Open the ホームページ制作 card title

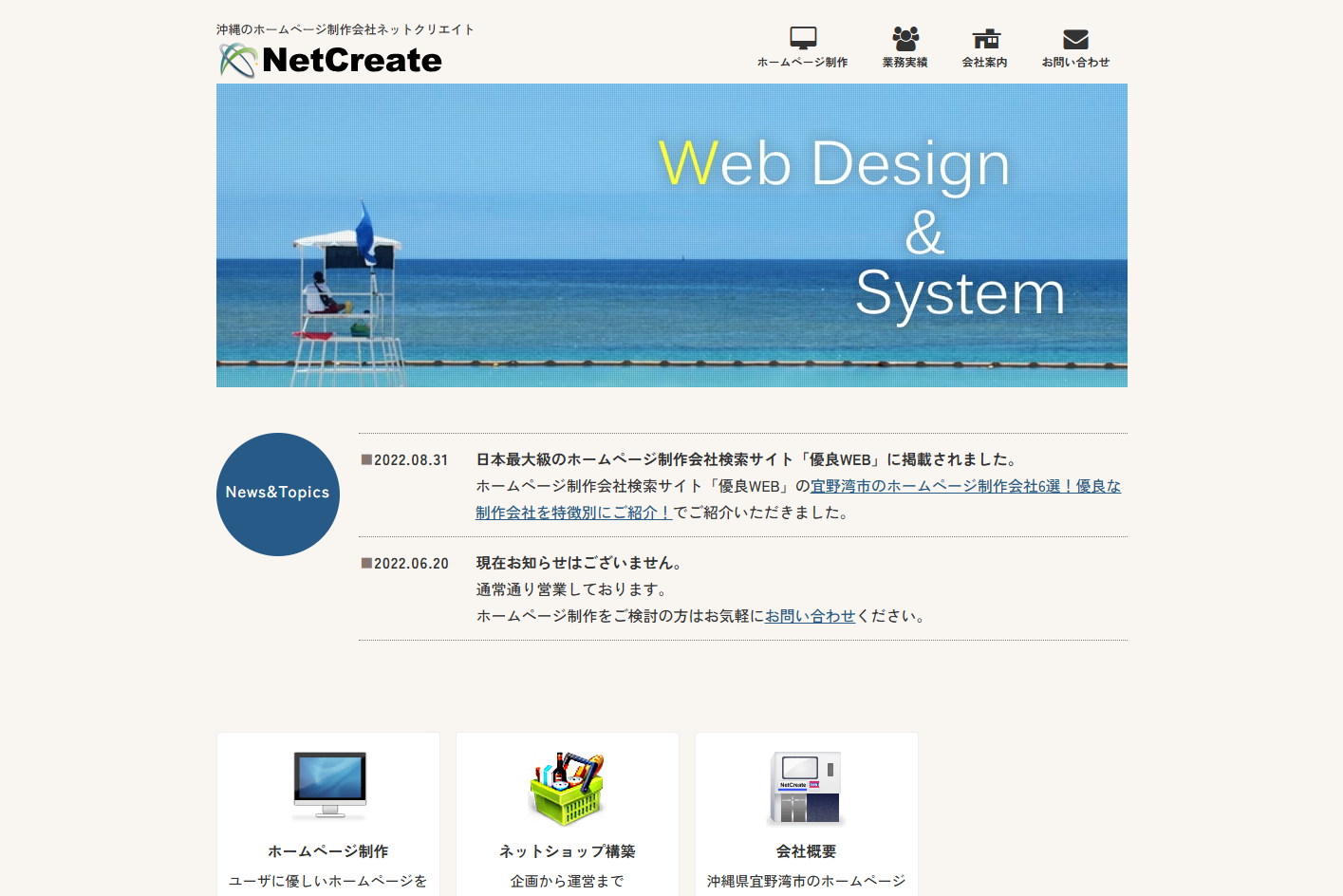click(x=328, y=851)
